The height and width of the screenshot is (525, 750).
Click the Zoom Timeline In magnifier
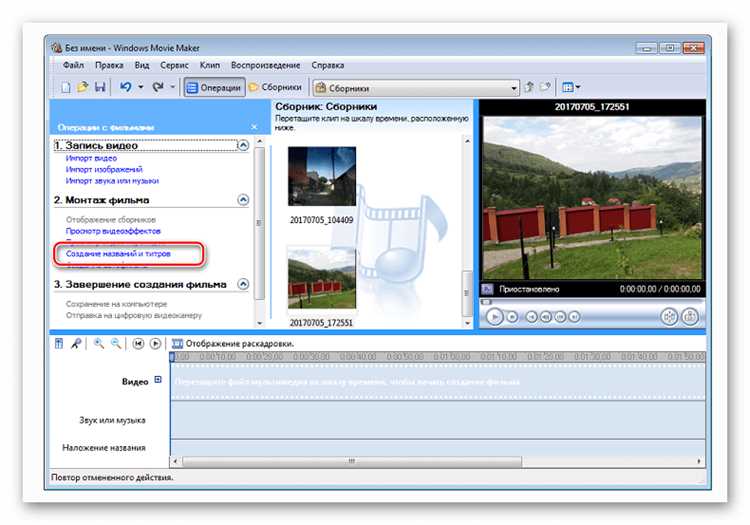point(99,344)
